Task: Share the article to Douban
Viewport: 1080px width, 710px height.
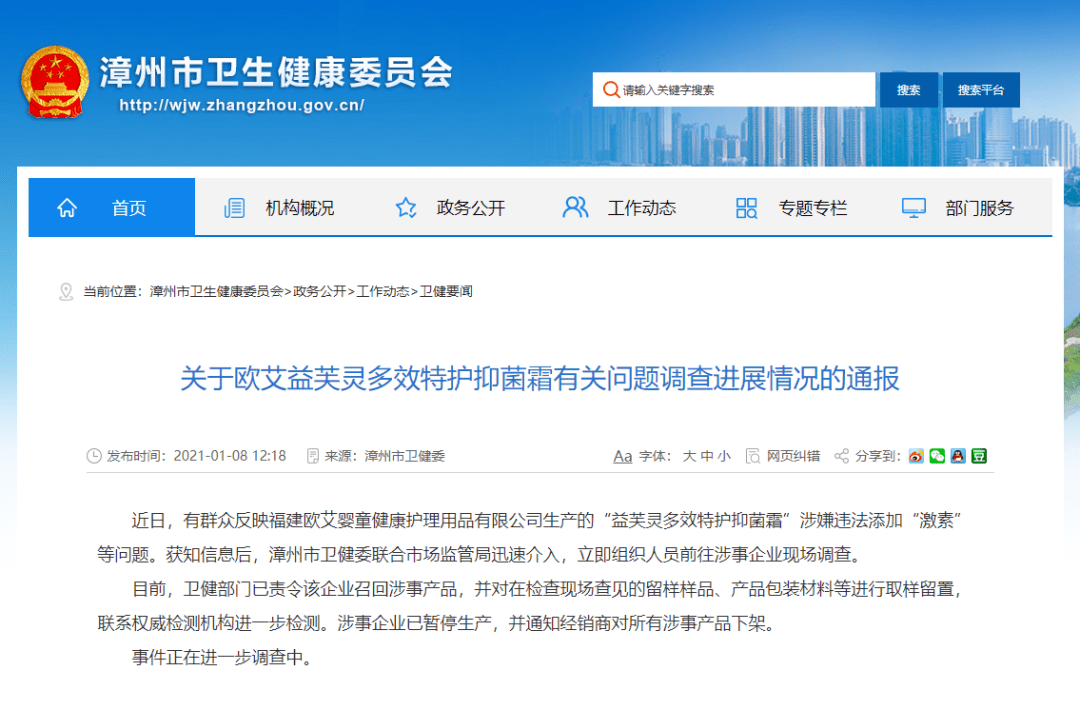Action: pyautogui.click(x=978, y=455)
